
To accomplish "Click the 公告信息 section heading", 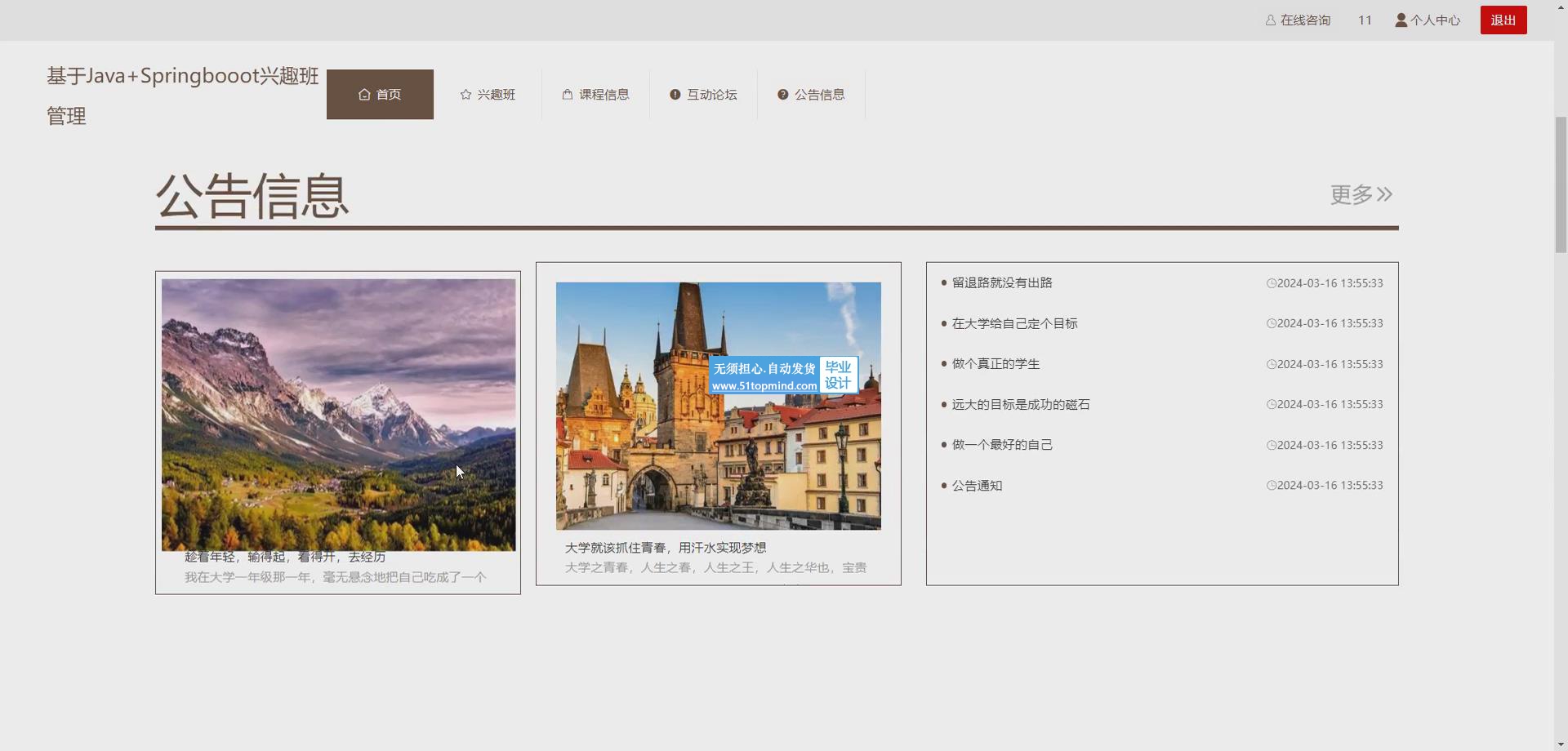I will (252, 196).
